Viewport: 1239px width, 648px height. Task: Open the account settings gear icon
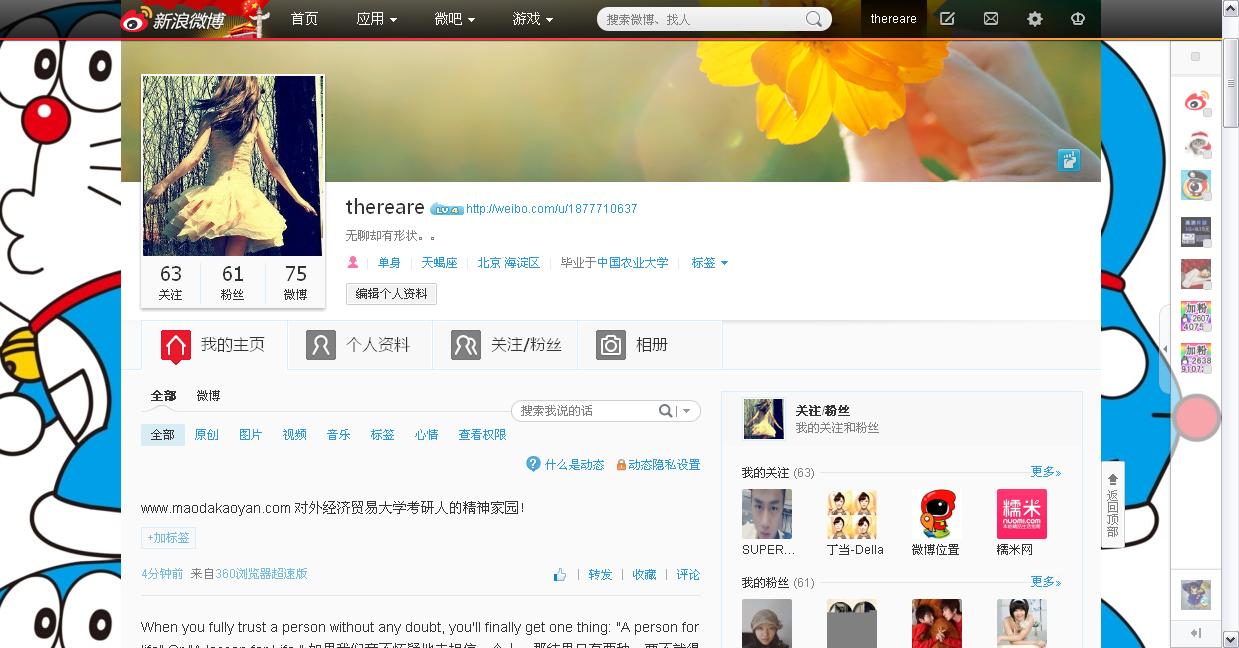(1035, 19)
